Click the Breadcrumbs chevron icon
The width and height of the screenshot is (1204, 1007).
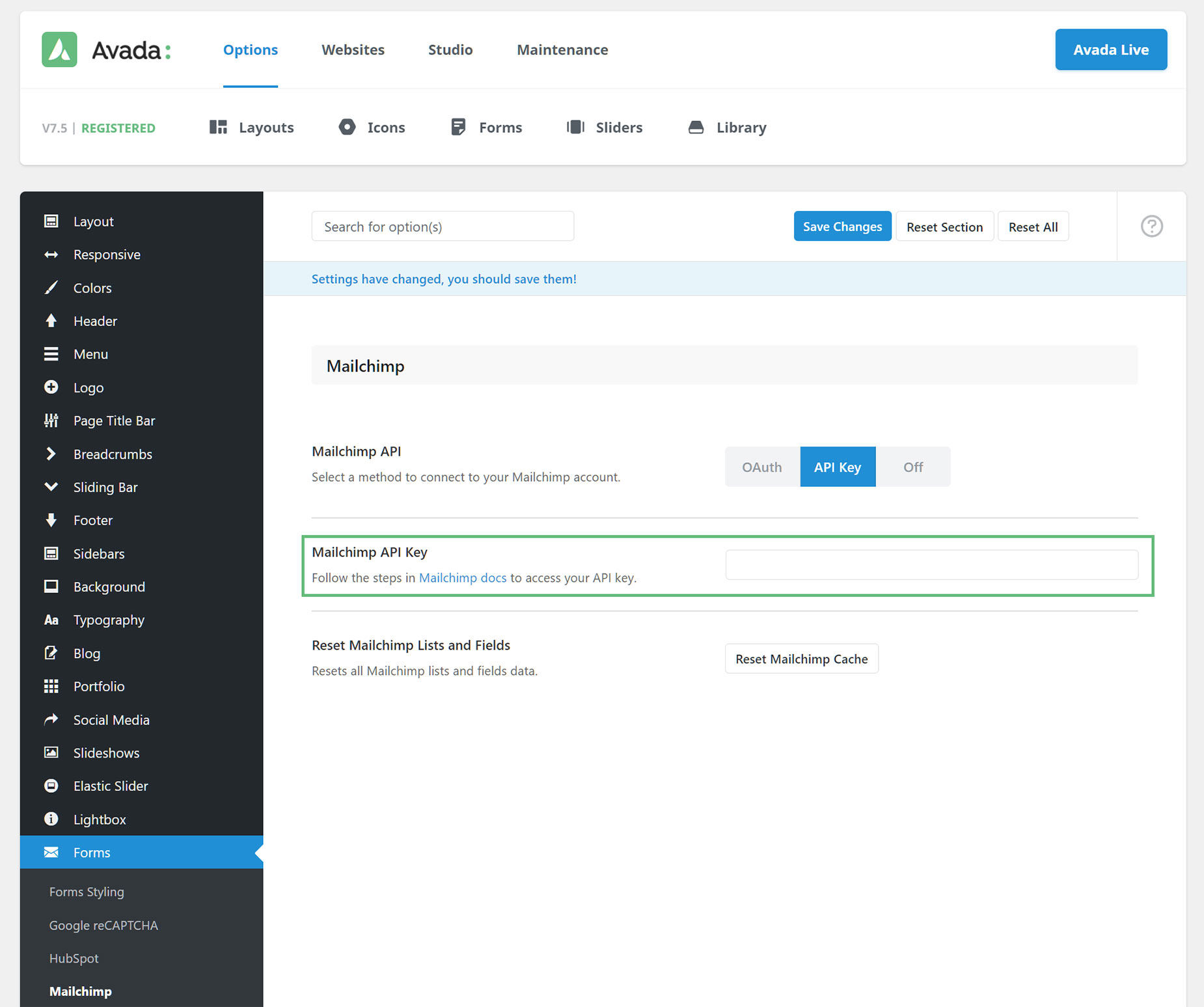tap(51, 454)
